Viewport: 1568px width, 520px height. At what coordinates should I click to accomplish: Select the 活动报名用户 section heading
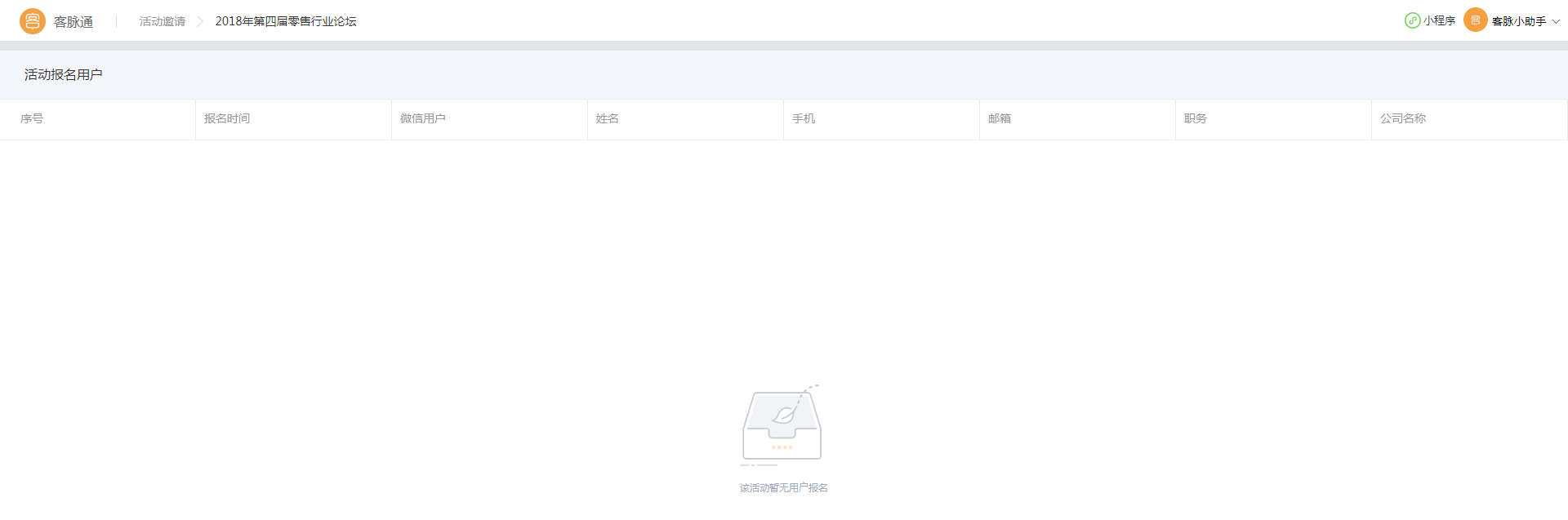tap(64, 75)
